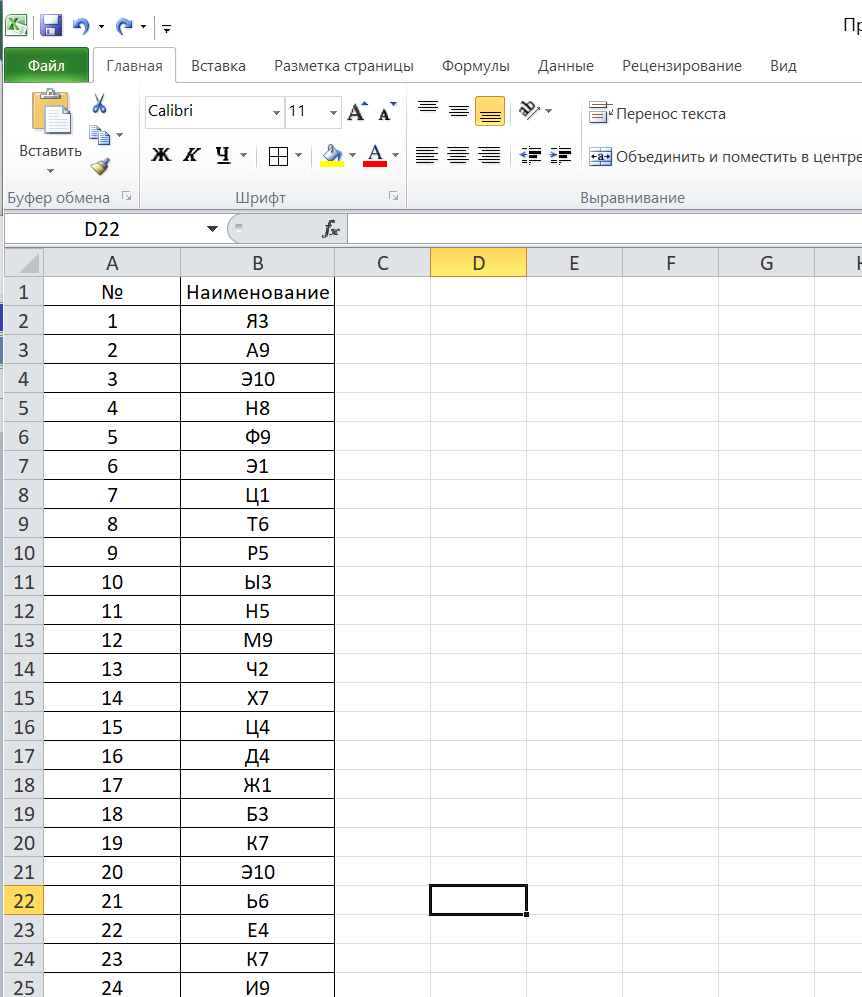Decrease font size with small A
This screenshot has height=997, width=862.
point(387,111)
